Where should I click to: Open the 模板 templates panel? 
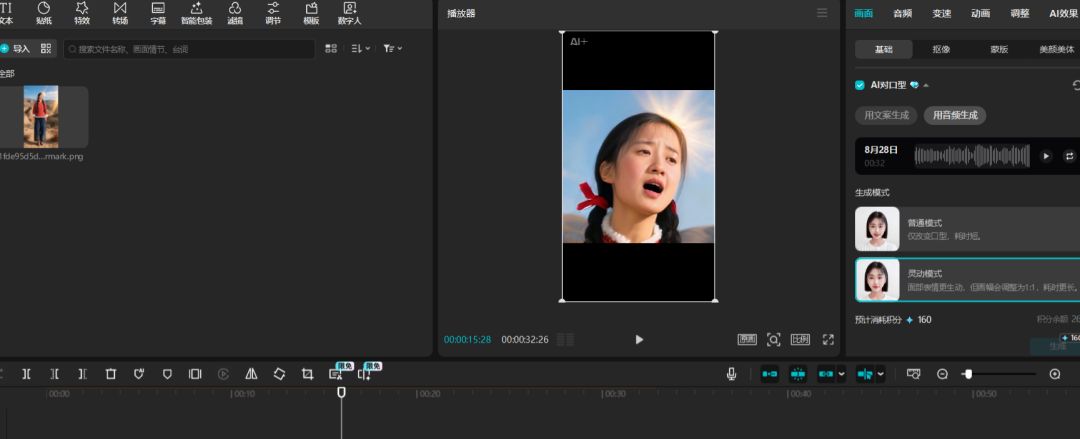(311, 13)
